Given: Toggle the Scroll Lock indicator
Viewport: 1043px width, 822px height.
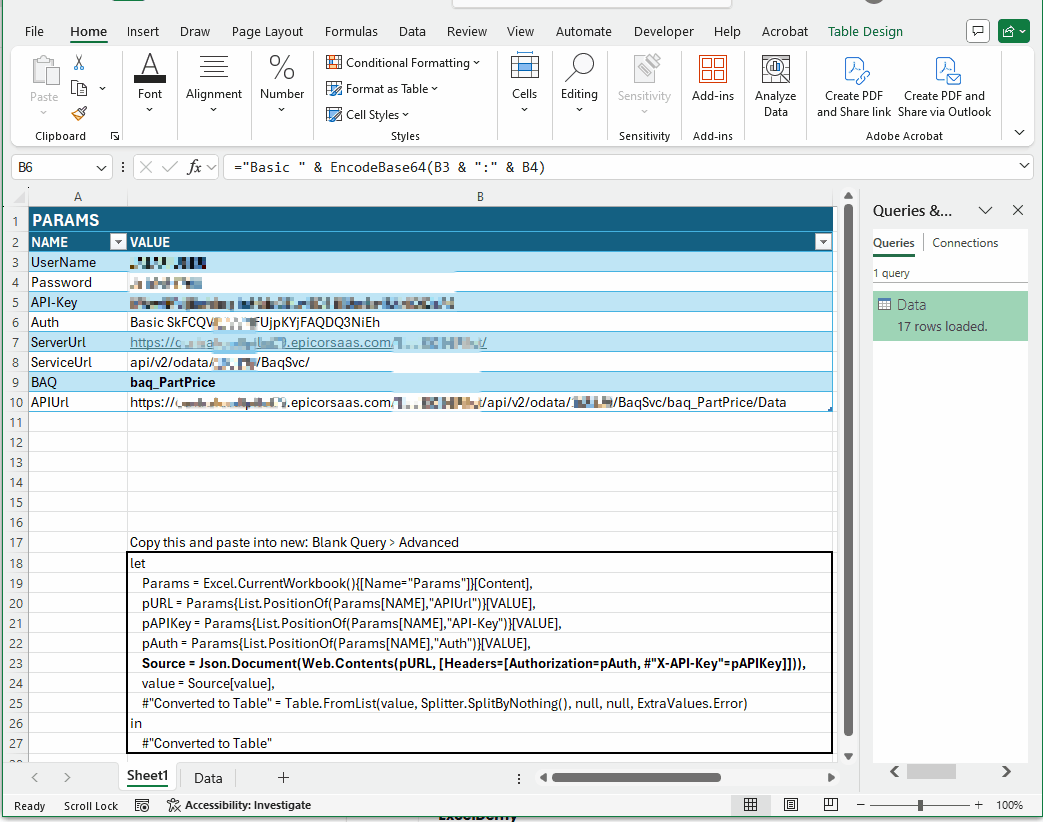Looking at the screenshot, I should tap(91, 805).
